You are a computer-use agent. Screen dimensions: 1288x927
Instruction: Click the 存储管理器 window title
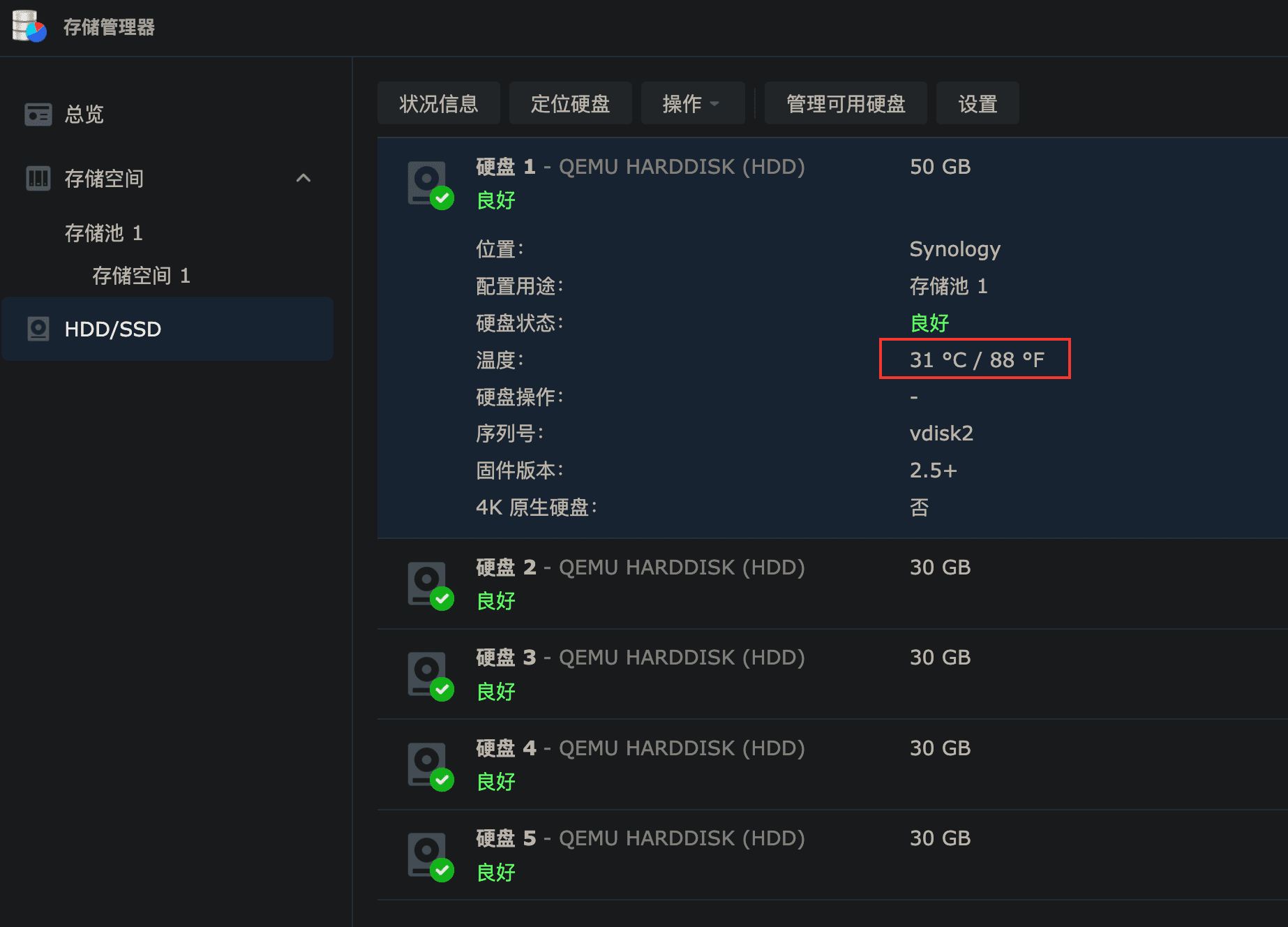(x=109, y=27)
